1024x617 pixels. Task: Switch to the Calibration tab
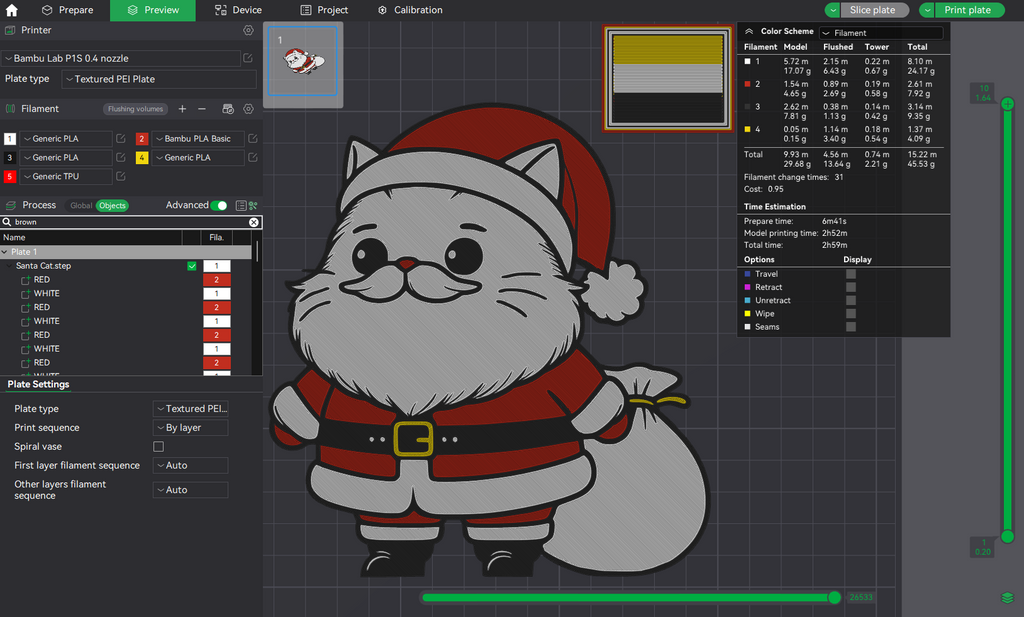[x=410, y=10]
